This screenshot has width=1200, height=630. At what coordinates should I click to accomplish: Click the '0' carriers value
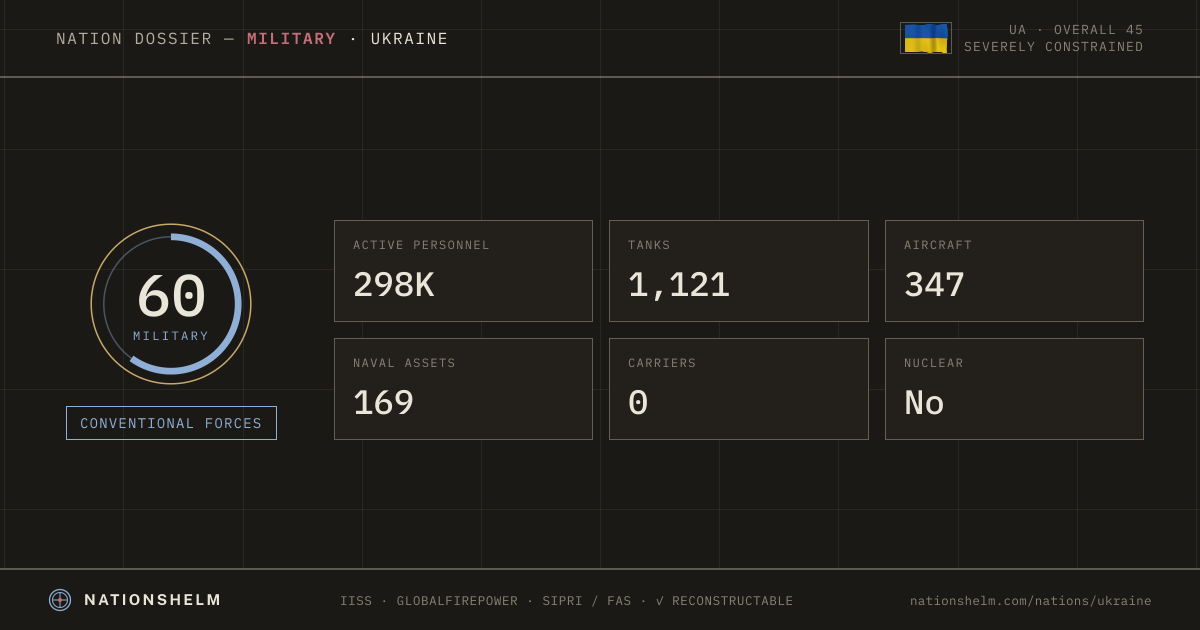click(x=638, y=403)
